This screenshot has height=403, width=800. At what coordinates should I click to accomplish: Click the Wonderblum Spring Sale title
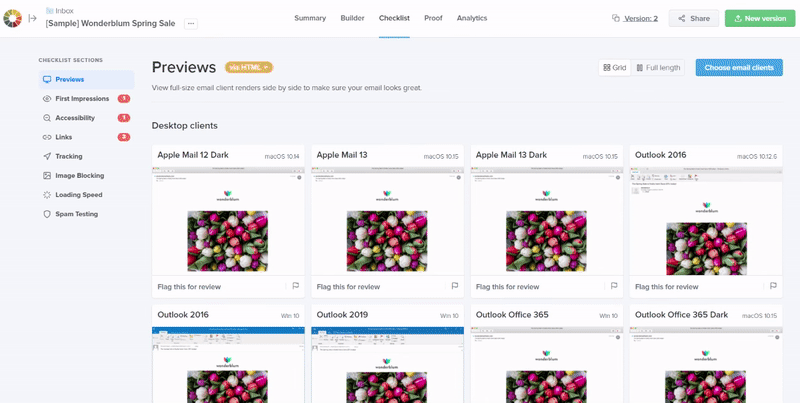point(110,23)
